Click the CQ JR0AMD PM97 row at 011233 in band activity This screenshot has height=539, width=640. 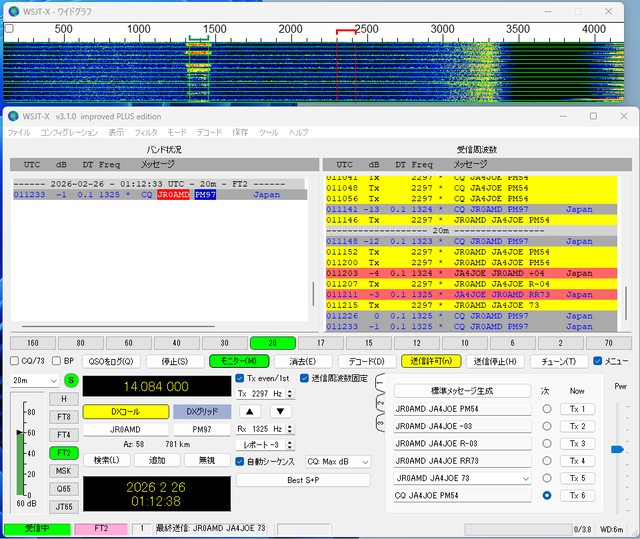pos(160,195)
